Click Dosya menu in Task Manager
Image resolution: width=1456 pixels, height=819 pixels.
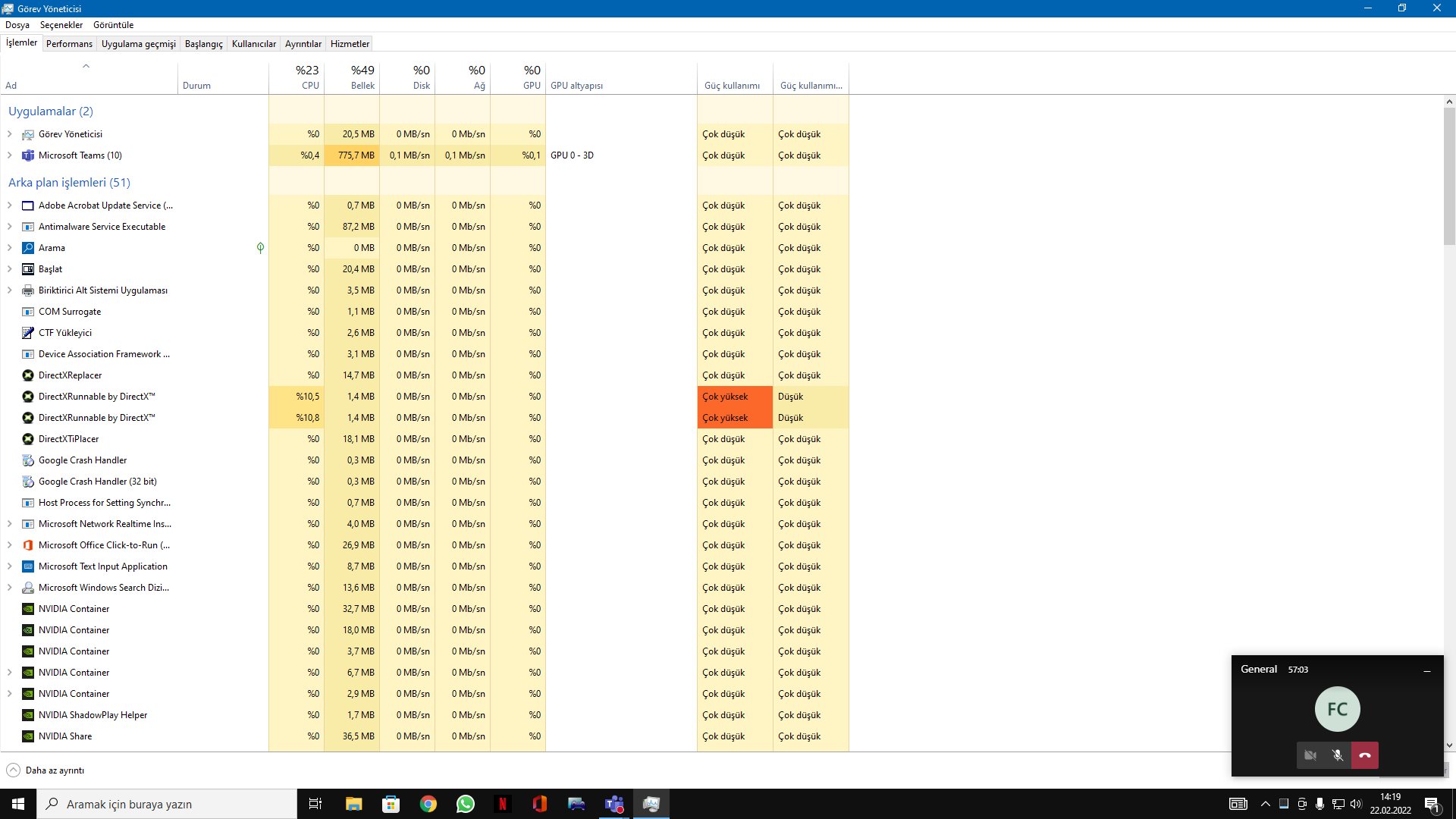click(18, 24)
